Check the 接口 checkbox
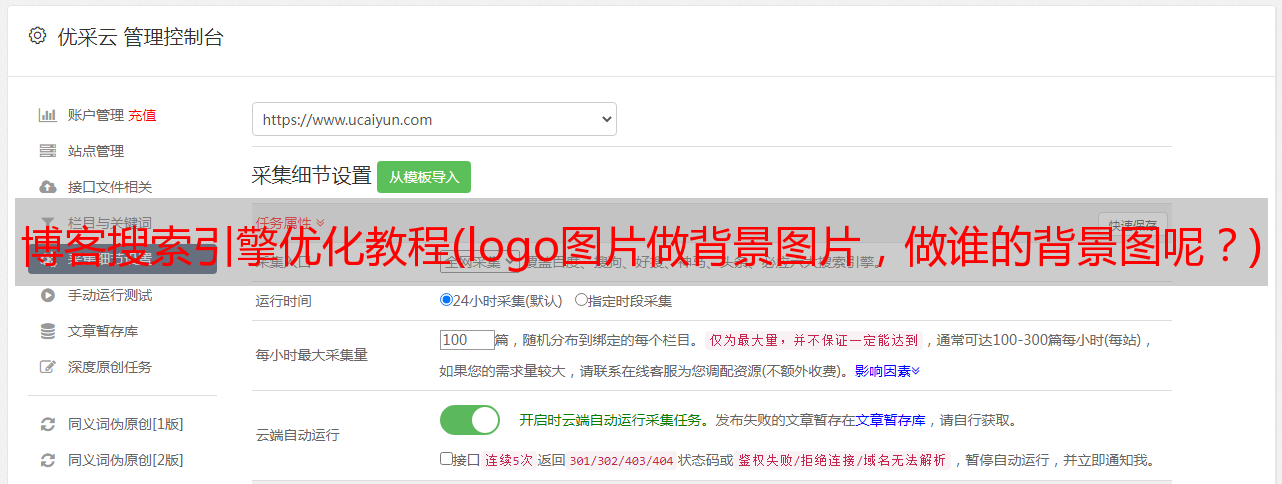 coord(446,459)
